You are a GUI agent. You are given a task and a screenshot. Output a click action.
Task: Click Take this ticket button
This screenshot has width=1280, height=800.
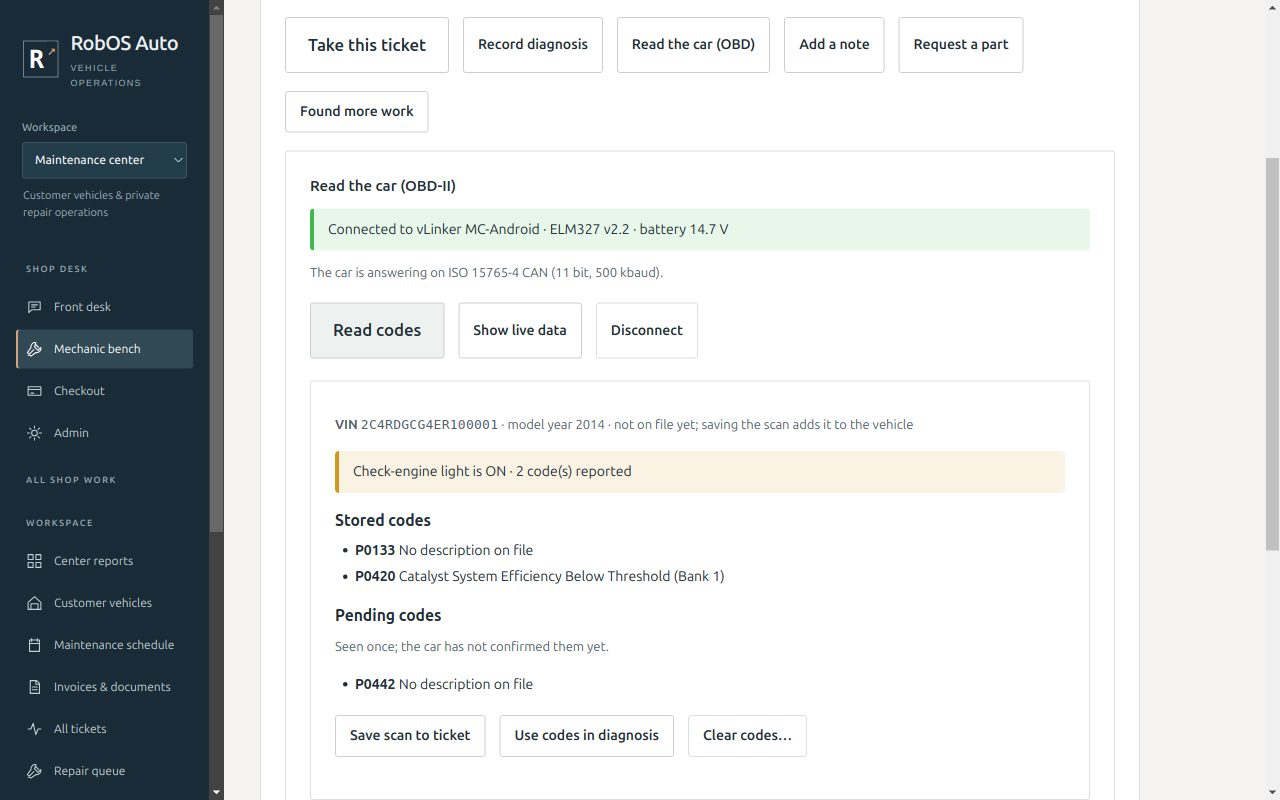[x=367, y=45]
